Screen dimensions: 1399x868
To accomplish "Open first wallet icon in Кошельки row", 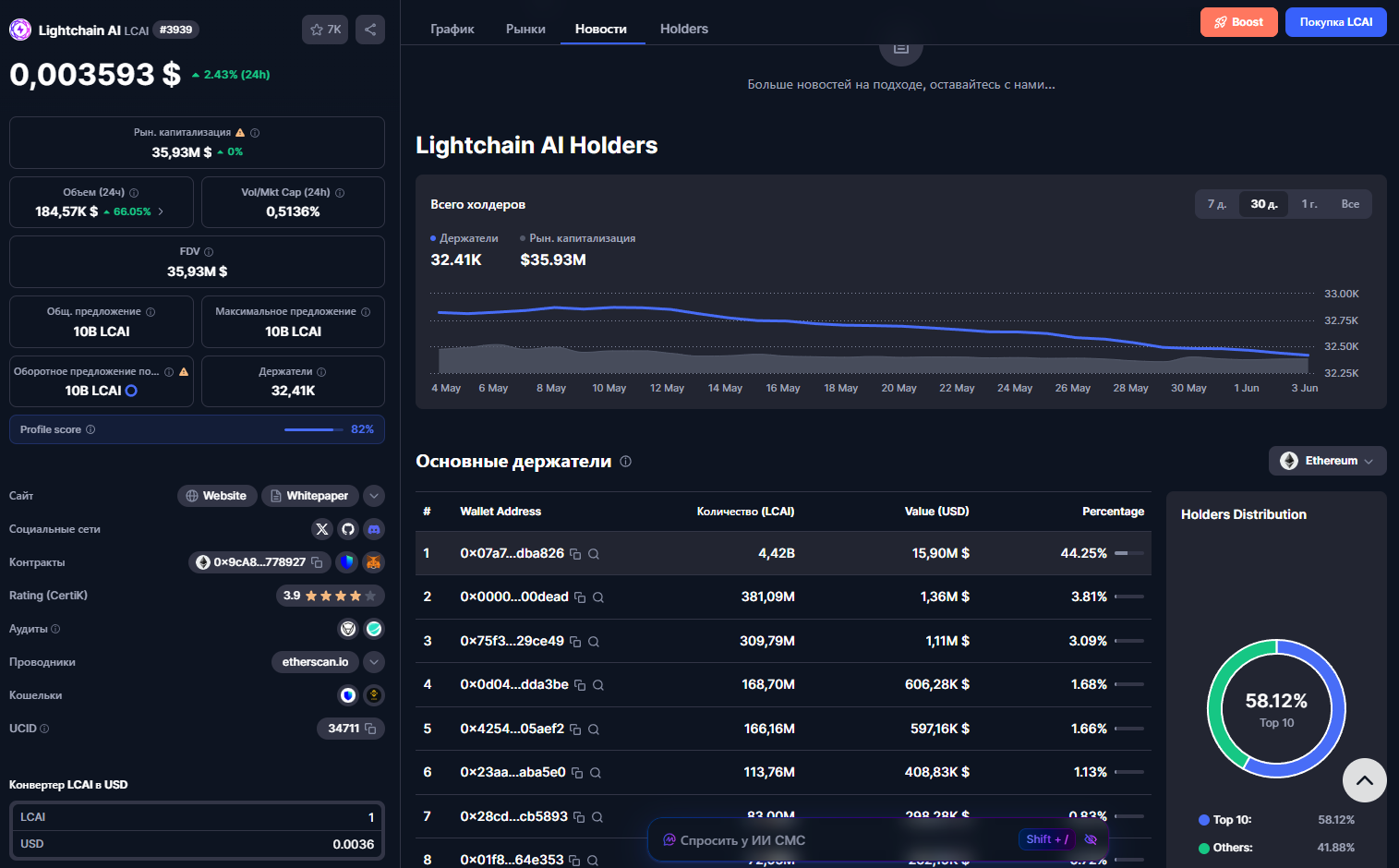I will [348, 695].
